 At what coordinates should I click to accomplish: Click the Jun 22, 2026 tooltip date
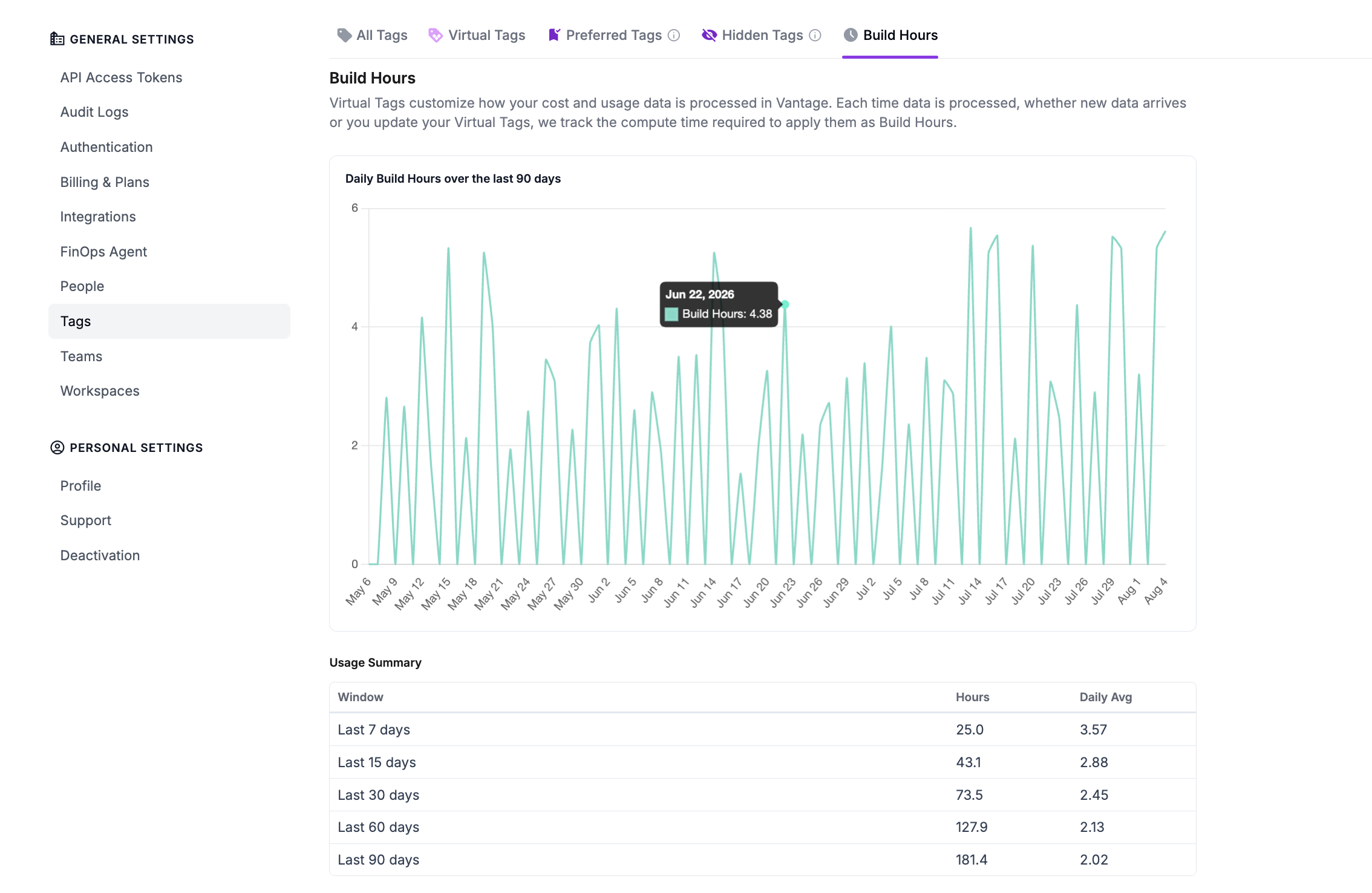[700, 295]
